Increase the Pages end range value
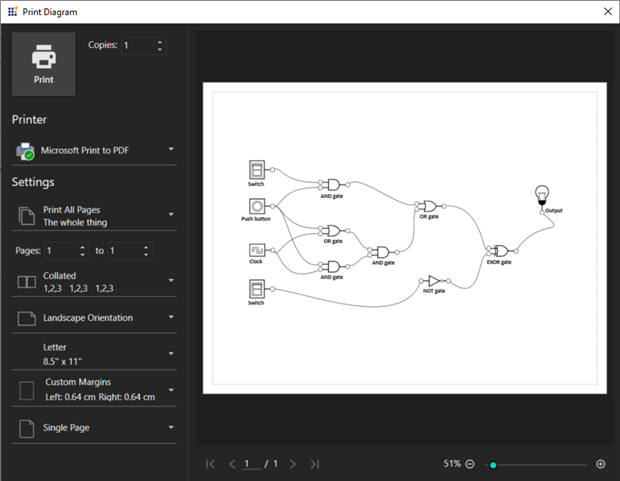Image resolution: width=620 pixels, height=481 pixels. tap(147, 247)
